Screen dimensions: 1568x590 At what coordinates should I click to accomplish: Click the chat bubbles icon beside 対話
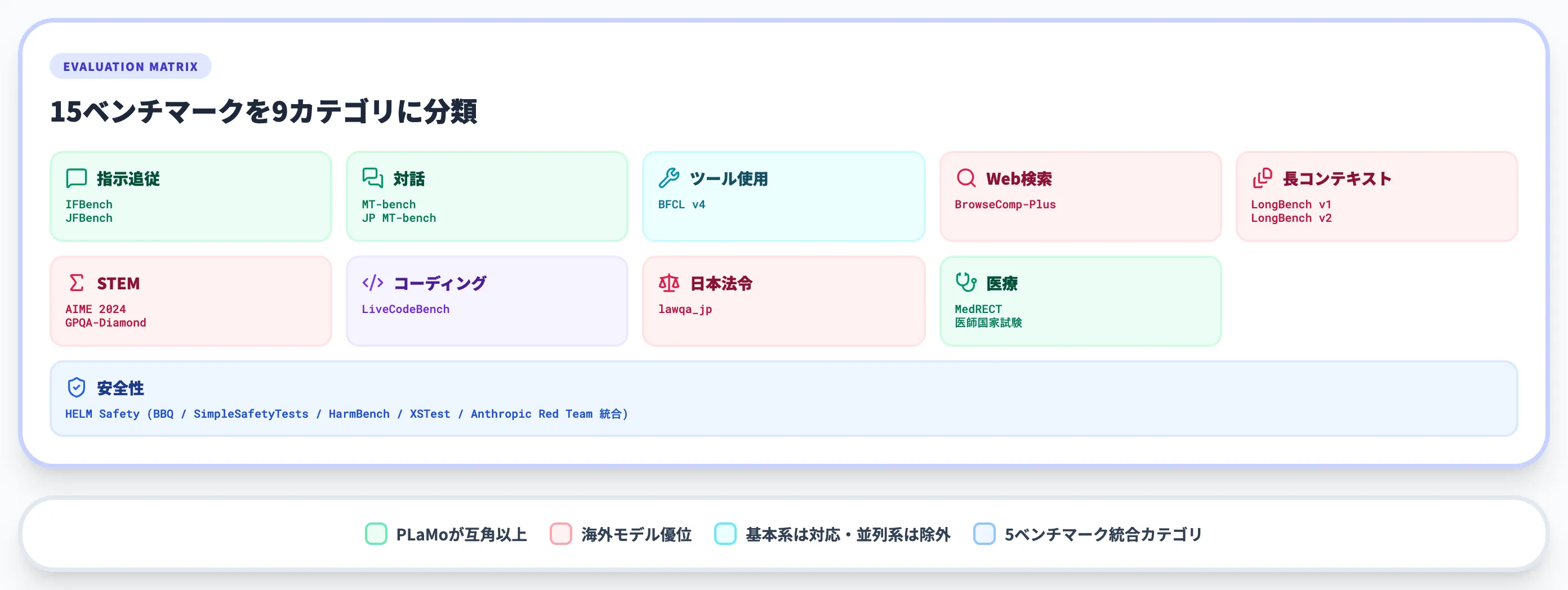[x=372, y=178]
